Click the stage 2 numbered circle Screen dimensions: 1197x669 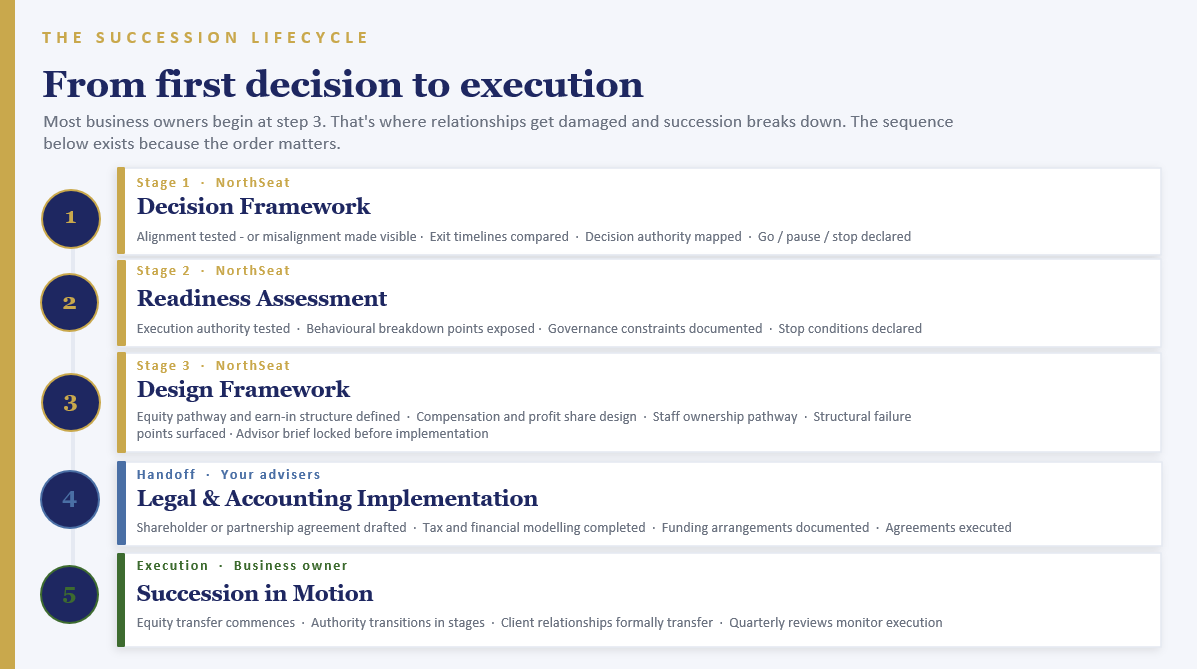69,303
